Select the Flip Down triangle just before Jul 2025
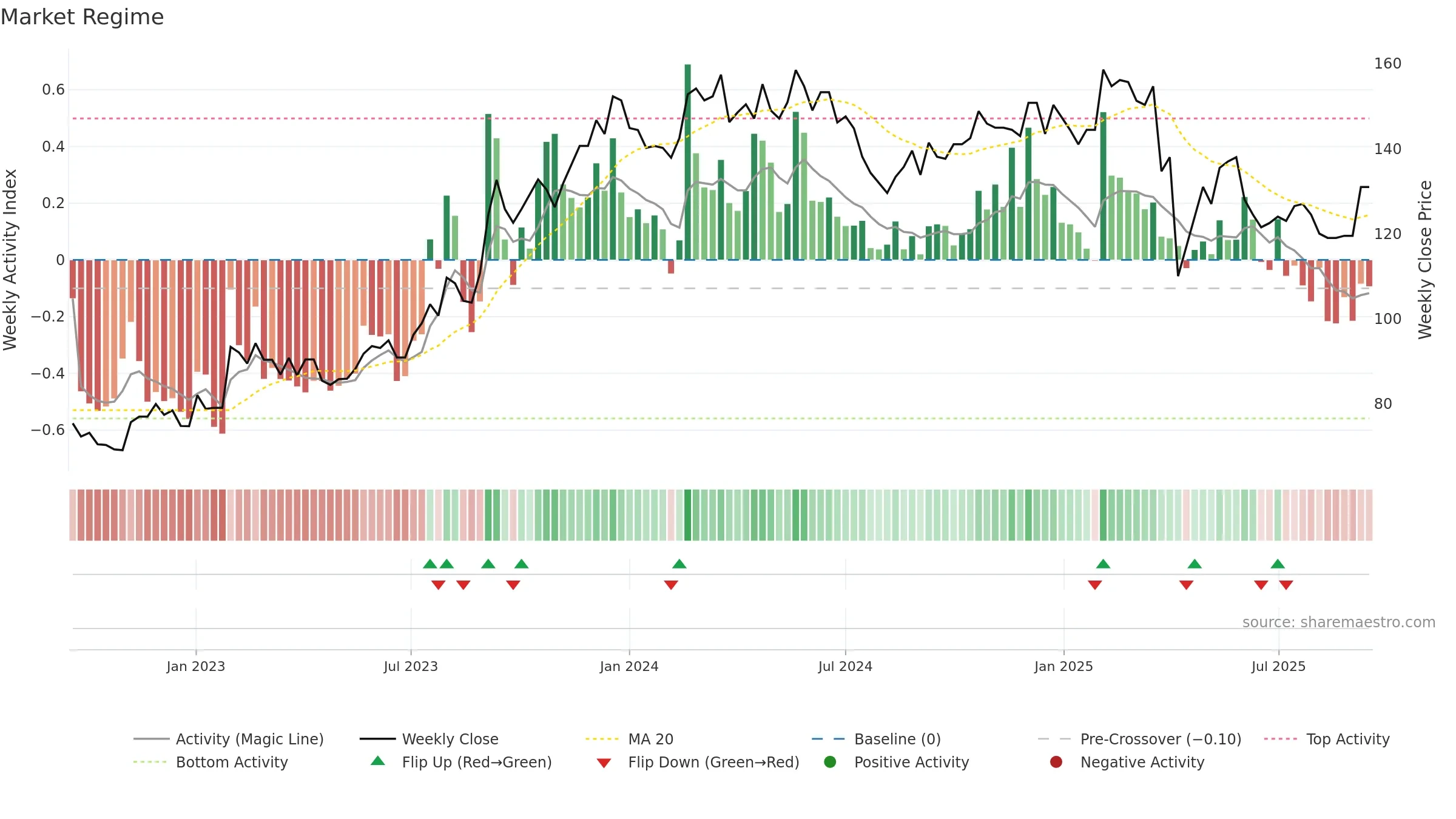 coord(1261,585)
